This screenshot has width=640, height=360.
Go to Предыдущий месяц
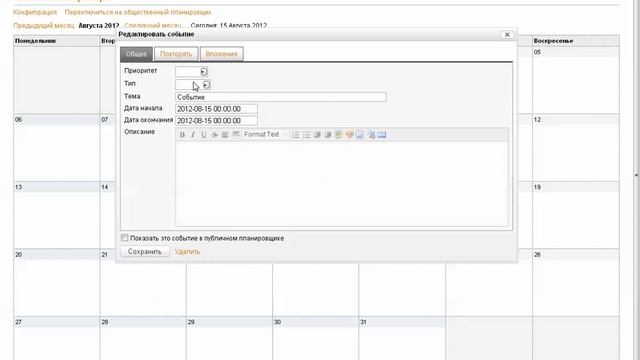click(44, 25)
